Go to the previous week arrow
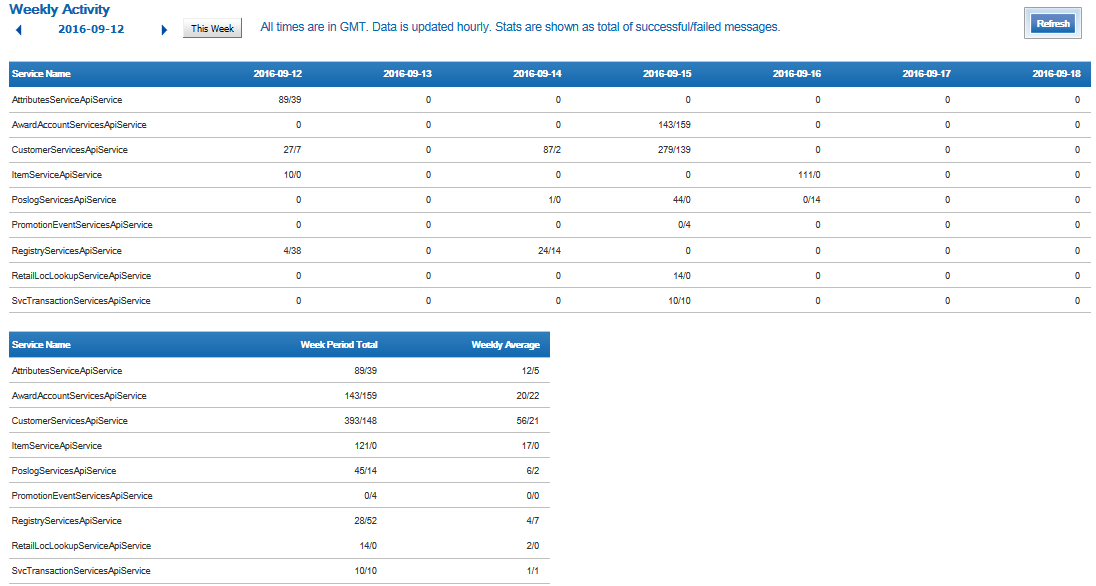This screenshot has width=1096, height=586. (x=19, y=30)
